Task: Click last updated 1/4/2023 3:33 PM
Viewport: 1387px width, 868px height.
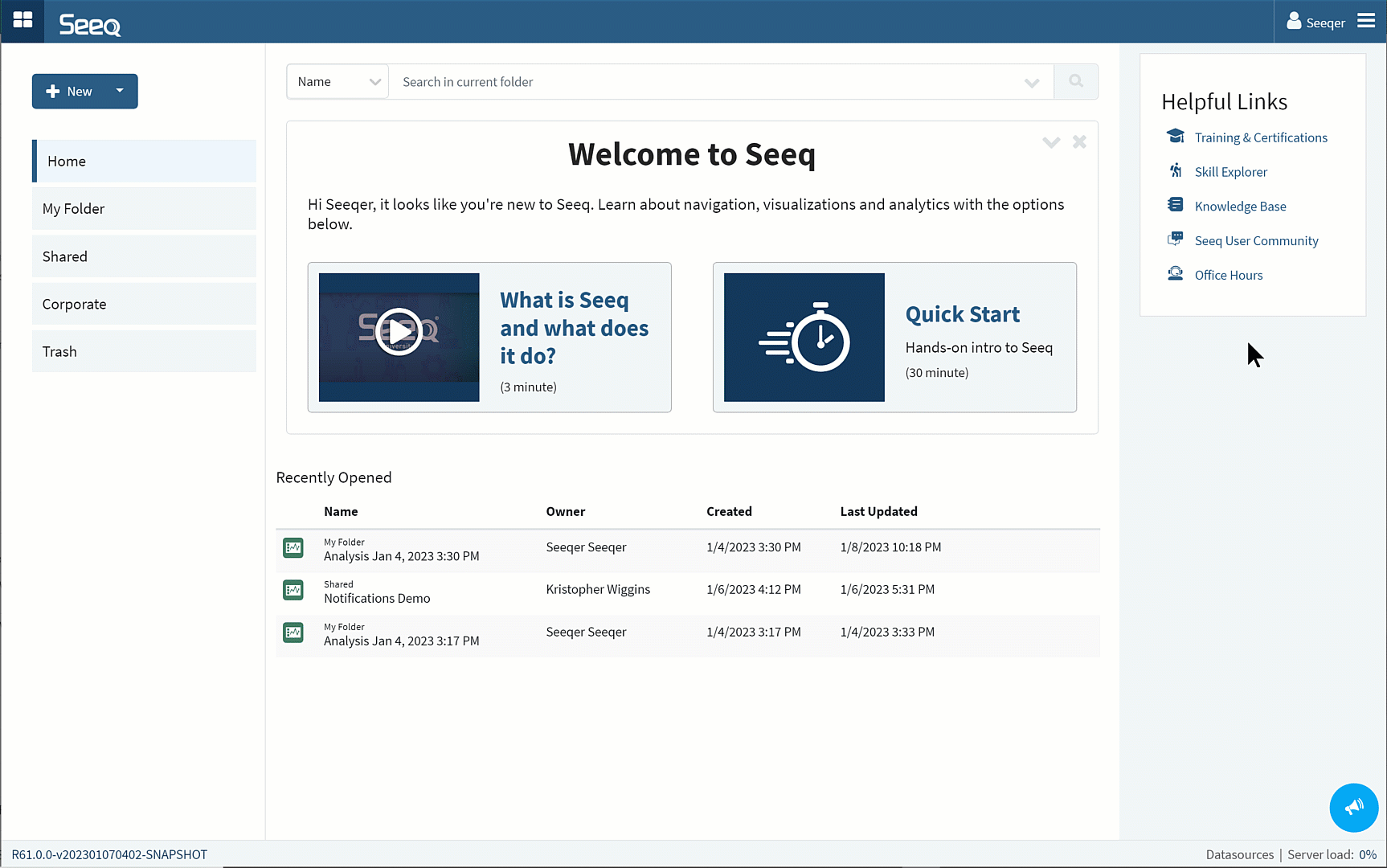Action: tap(887, 633)
